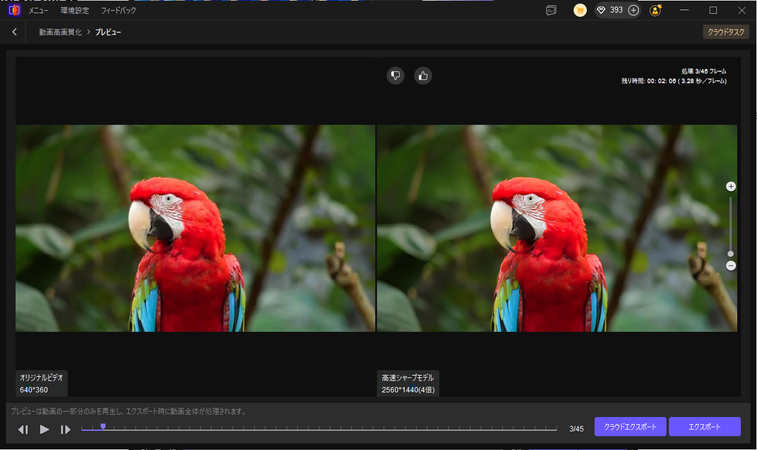
Task: Click the preview timeline progress bar
Action: tap(320, 429)
